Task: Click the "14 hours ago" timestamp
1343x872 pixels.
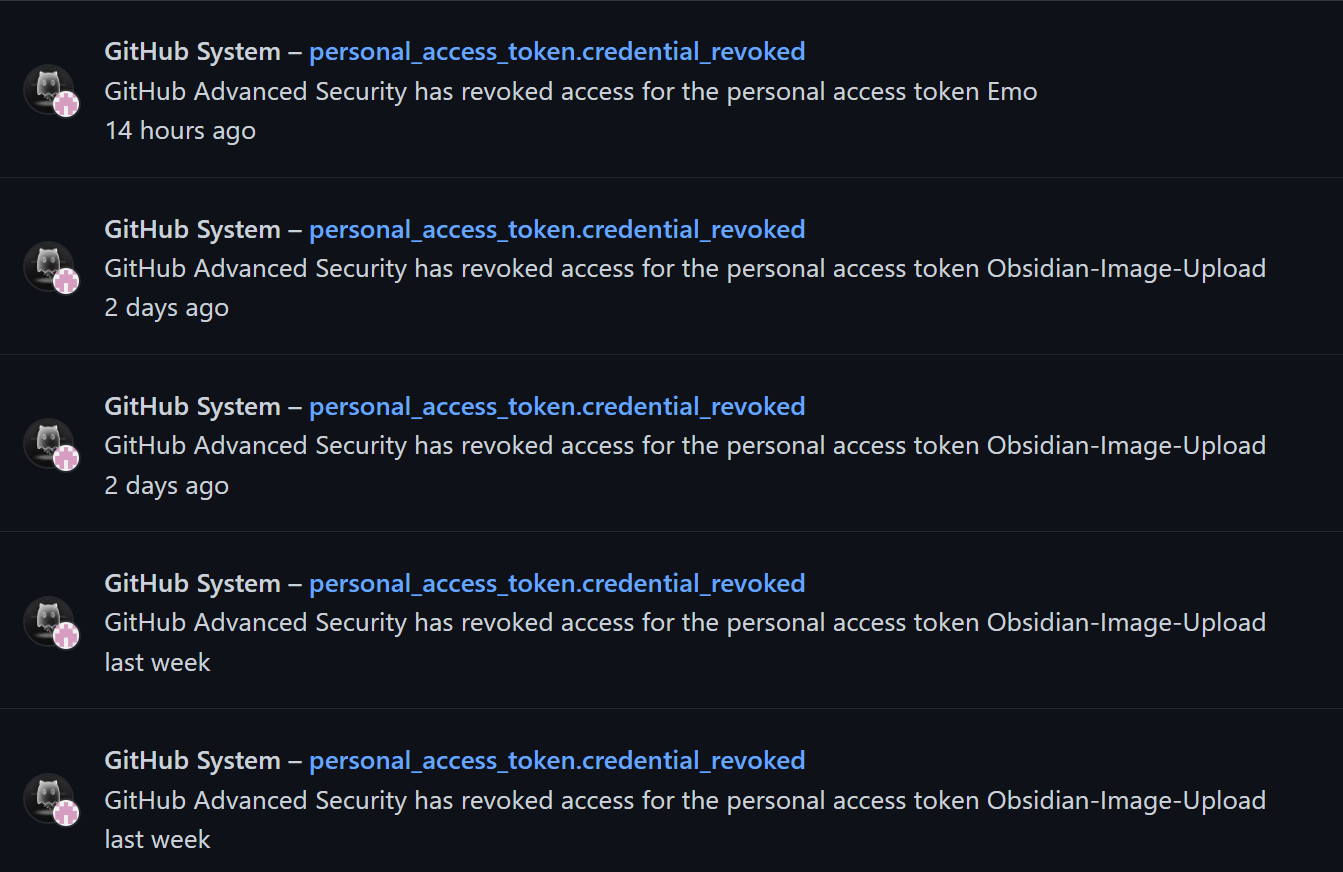Action: (x=180, y=130)
